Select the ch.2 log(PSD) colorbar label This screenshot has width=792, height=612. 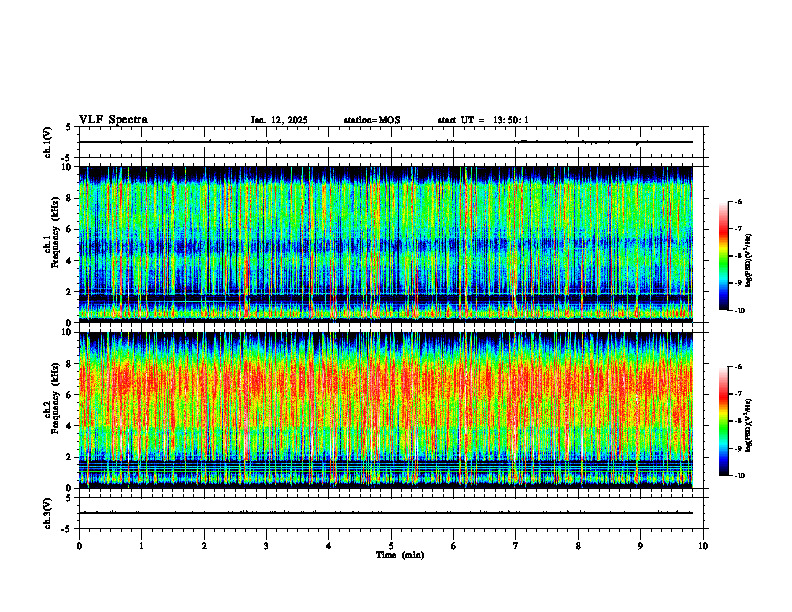749,425
